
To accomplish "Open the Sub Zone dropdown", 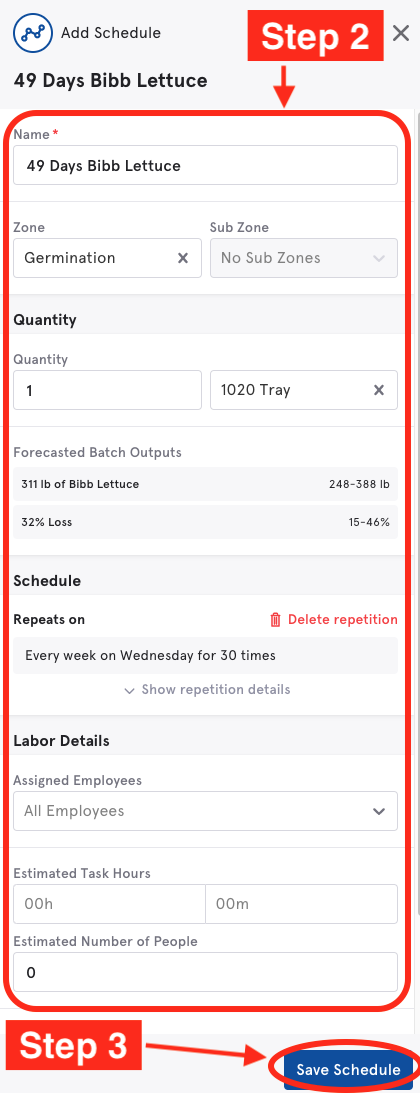I will [x=304, y=258].
